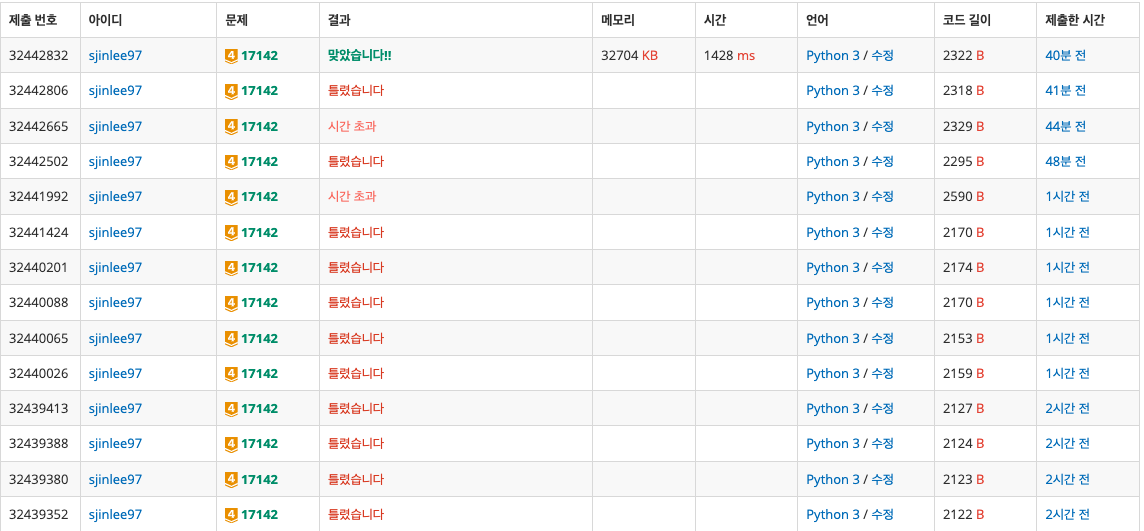
Task: Click 틀렸습니다 result in row 32439380
Action: (x=356, y=479)
